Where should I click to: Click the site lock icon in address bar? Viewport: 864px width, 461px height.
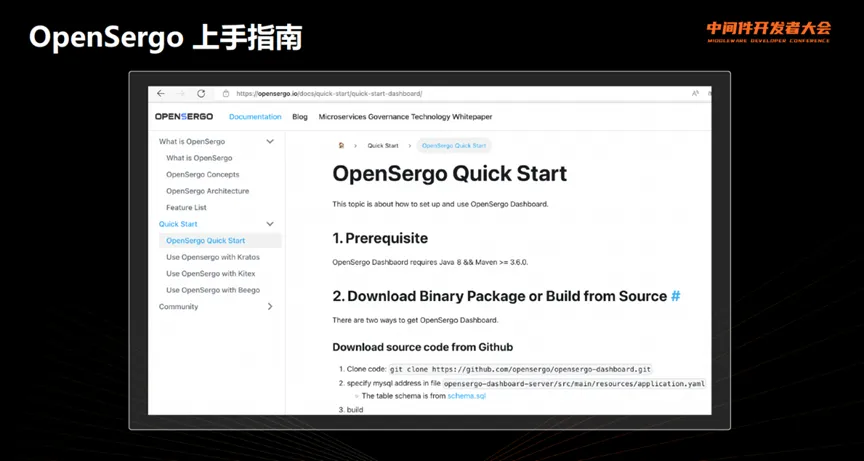tap(225, 94)
